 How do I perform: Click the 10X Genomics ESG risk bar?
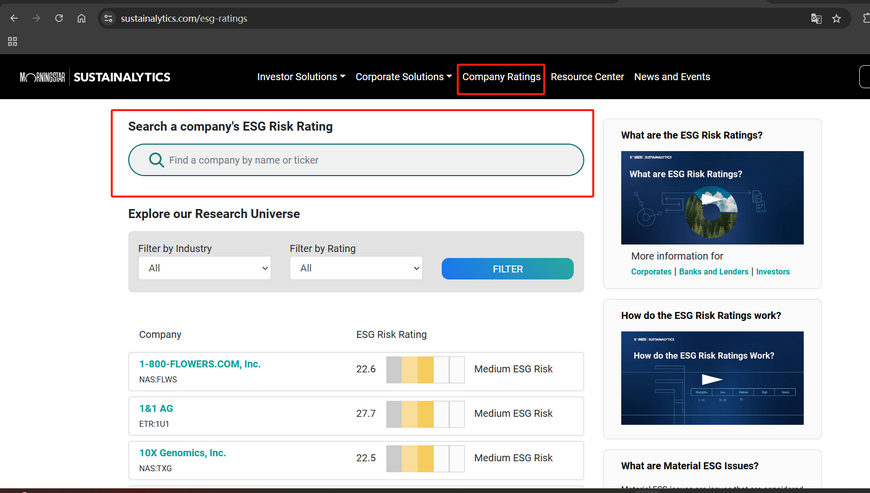coord(425,458)
